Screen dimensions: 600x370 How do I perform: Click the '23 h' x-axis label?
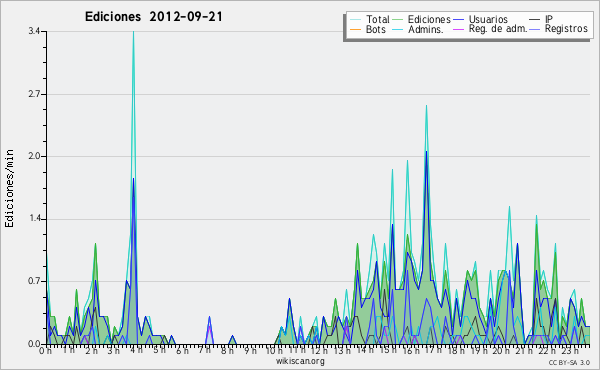click(569, 351)
